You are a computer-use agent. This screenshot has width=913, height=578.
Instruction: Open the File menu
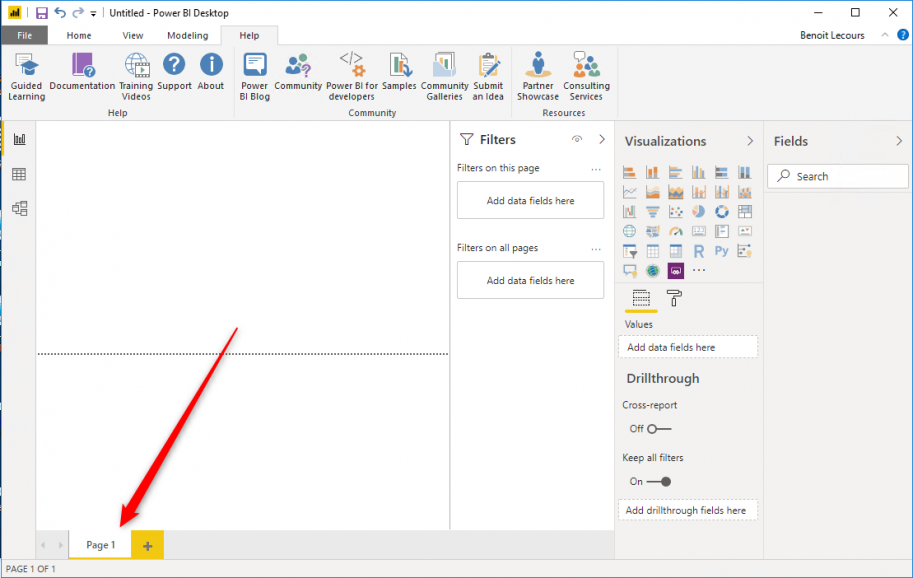24,34
